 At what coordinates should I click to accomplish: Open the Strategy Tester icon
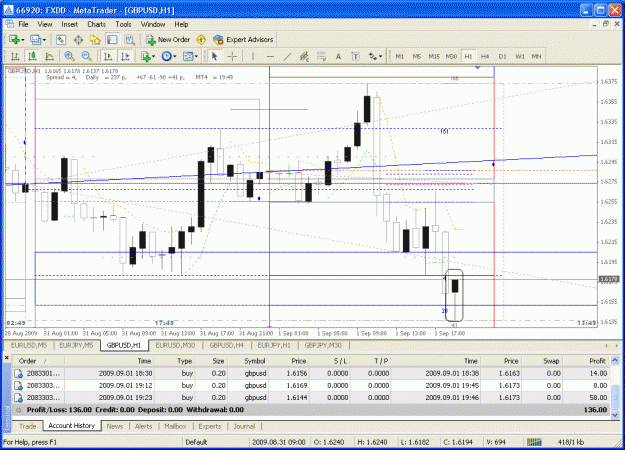(x=129, y=39)
